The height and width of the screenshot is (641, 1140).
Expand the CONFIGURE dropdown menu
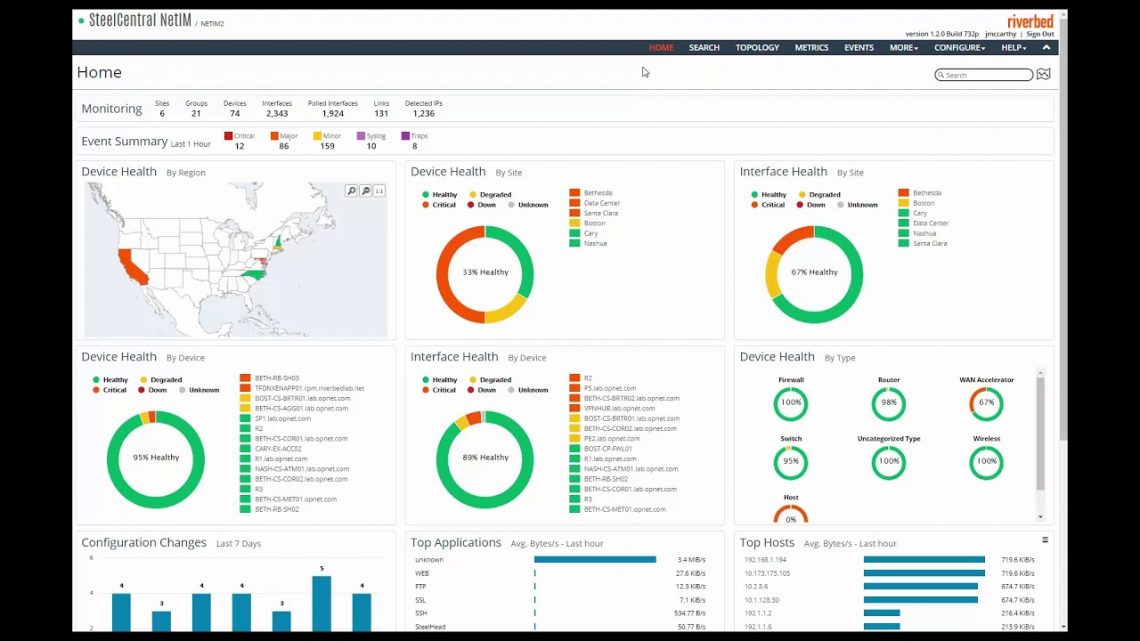(959, 47)
